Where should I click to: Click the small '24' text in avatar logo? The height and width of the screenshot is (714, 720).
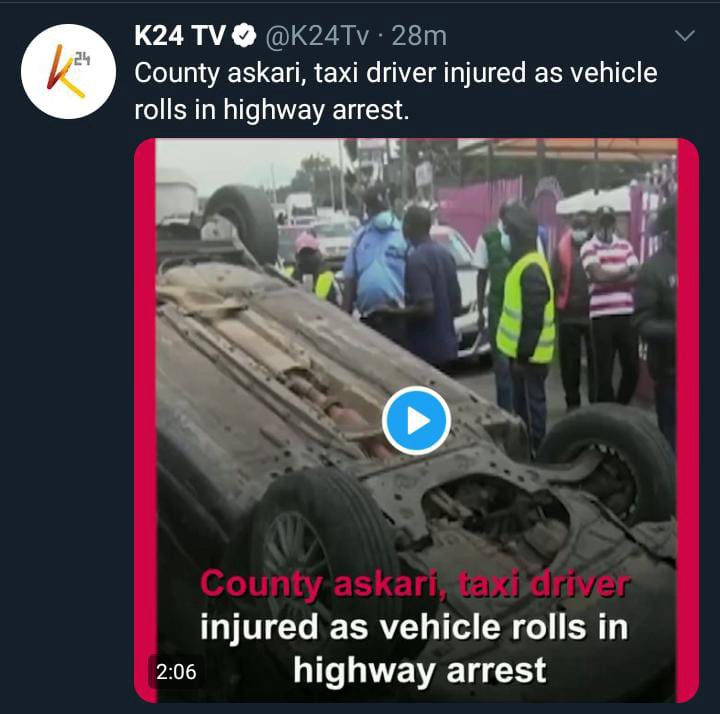coord(82,60)
